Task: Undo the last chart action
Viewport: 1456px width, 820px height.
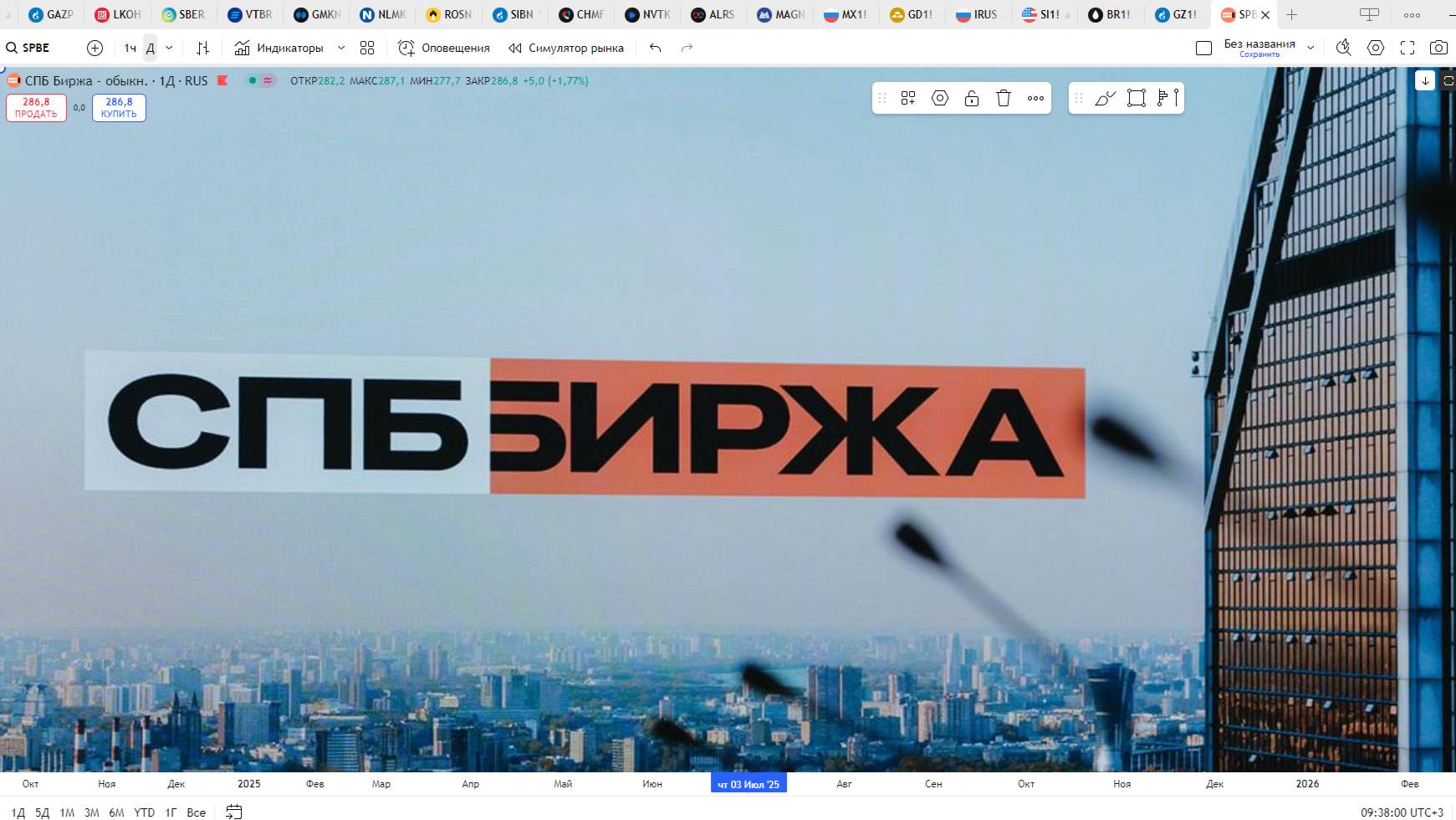Action: (656, 48)
